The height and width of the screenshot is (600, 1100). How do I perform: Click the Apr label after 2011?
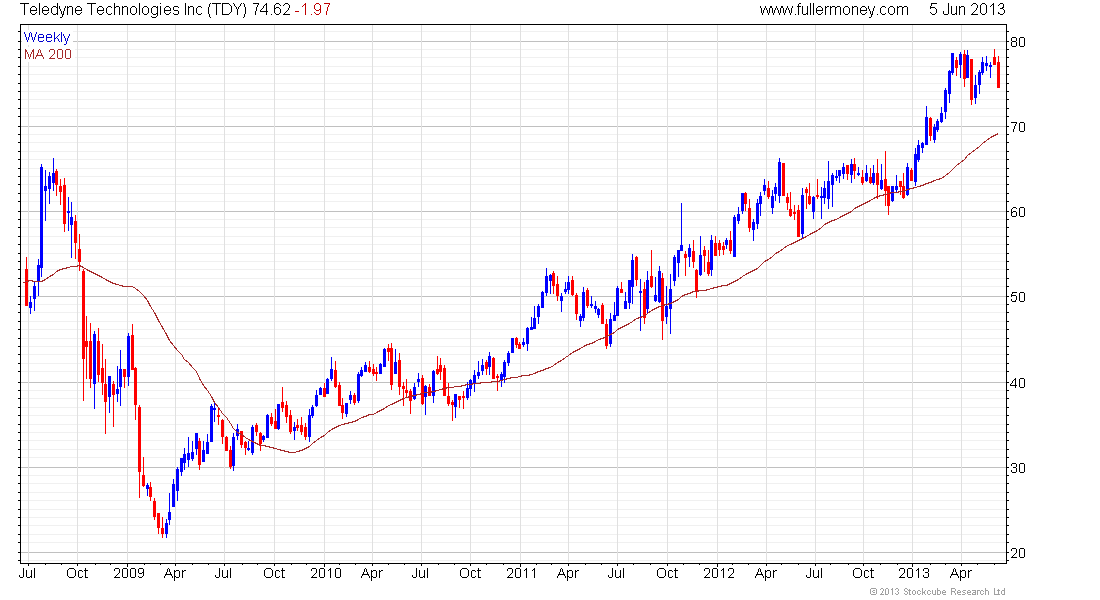click(x=568, y=573)
